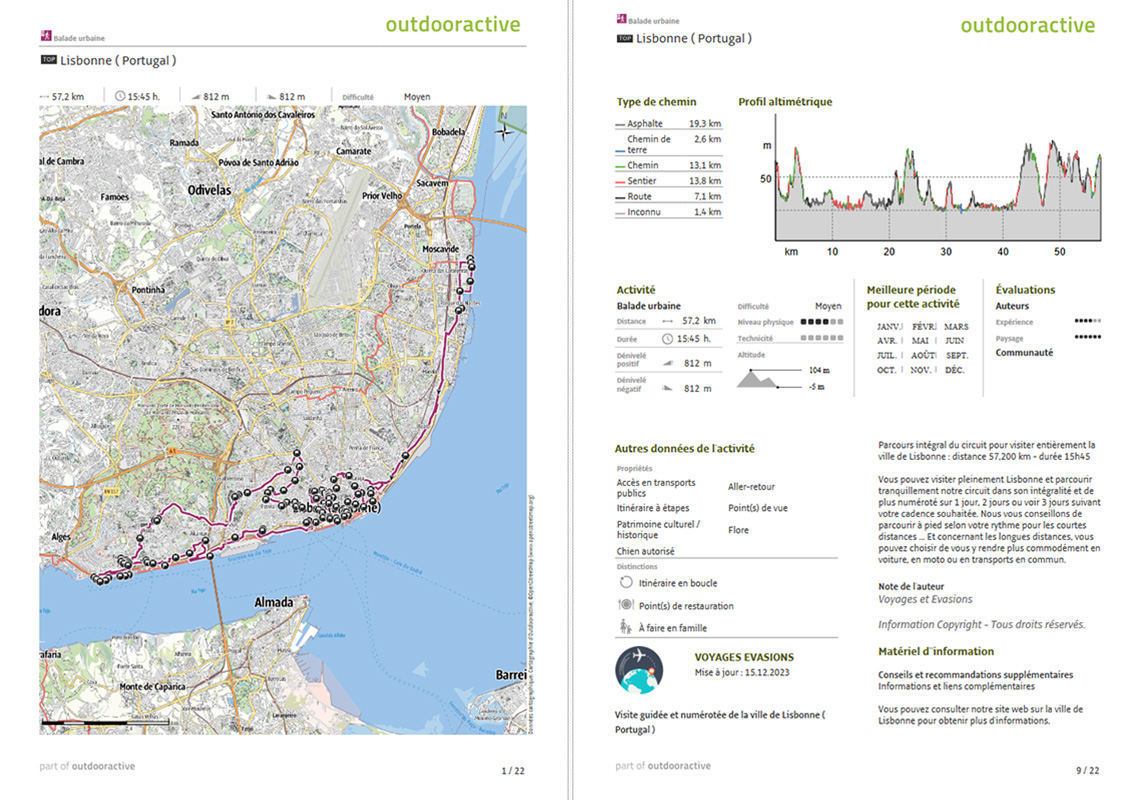Click the VOYAGES EVASIONS author name
This screenshot has height=800, width=1140.
(744, 657)
